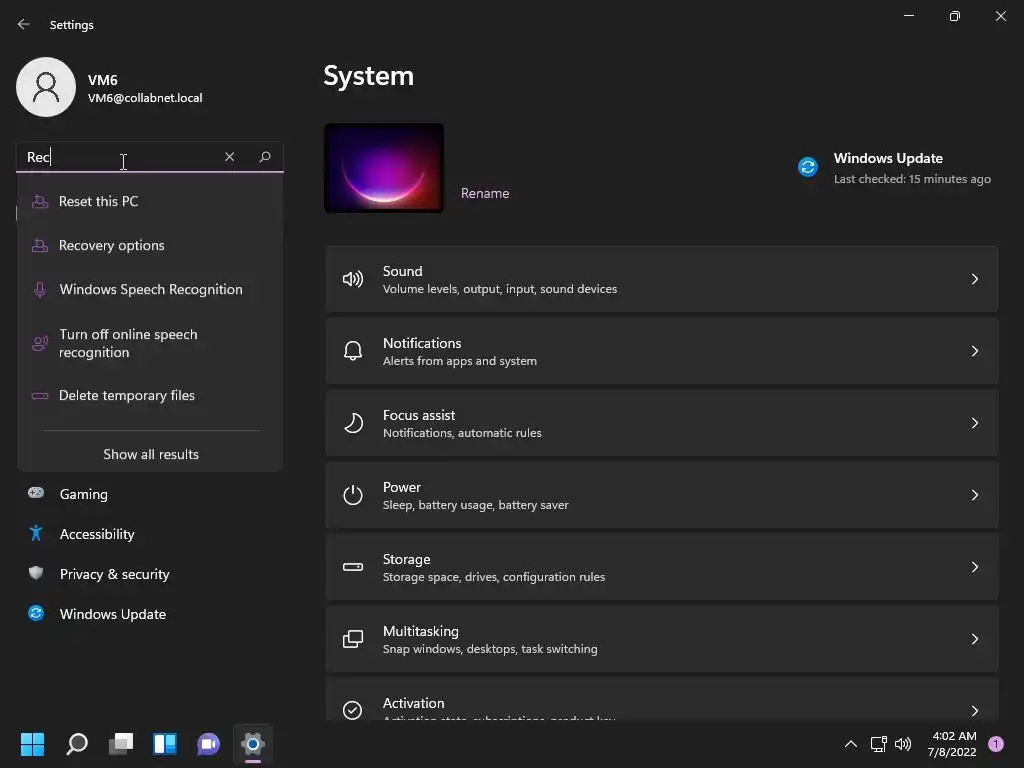The image size is (1024, 768).
Task: Click Show all results
Action: click(151, 455)
